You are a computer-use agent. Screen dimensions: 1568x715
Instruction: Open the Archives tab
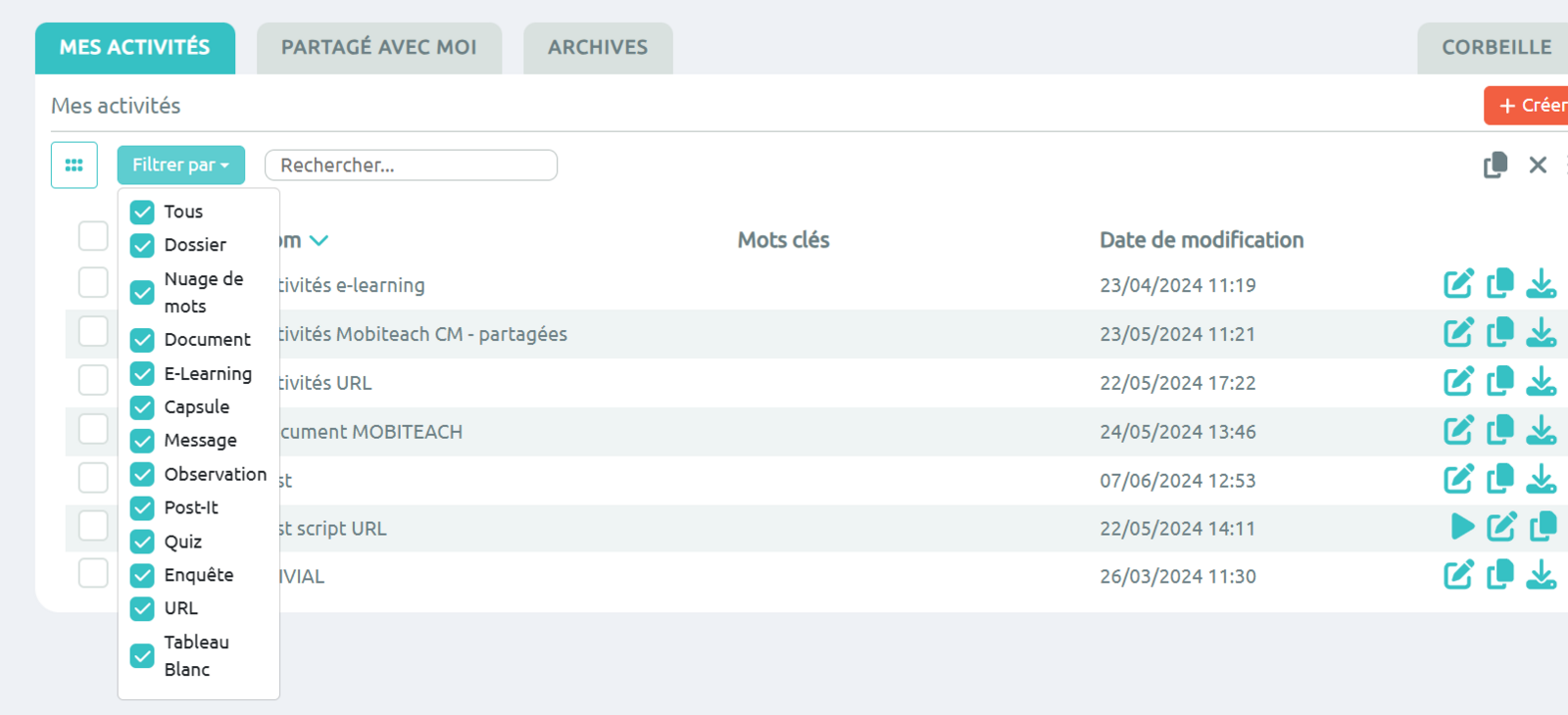pyautogui.click(x=598, y=48)
